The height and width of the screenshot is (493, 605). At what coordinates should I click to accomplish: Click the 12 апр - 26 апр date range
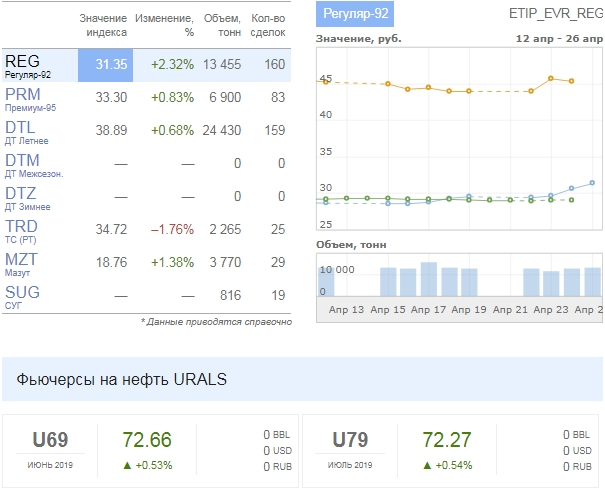click(x=559, y=38)
